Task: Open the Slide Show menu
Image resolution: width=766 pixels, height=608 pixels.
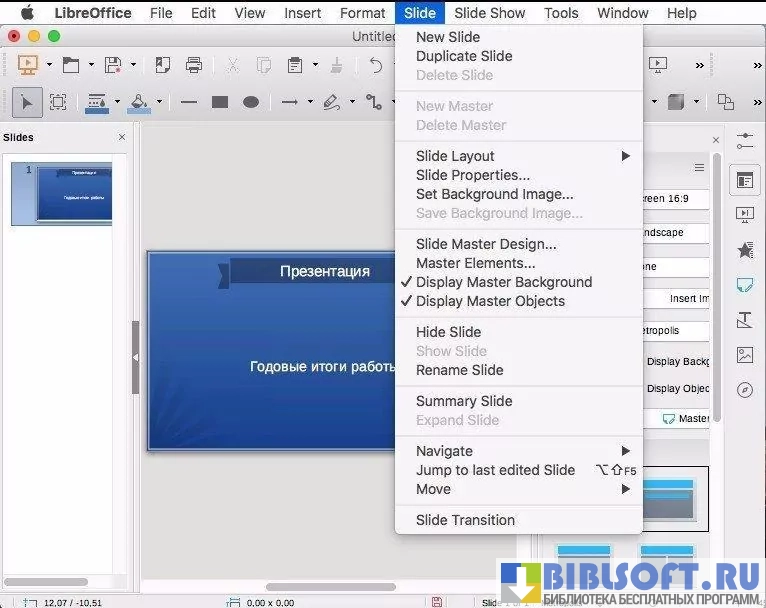Action: pyautogui.click(x=489, y=13)
